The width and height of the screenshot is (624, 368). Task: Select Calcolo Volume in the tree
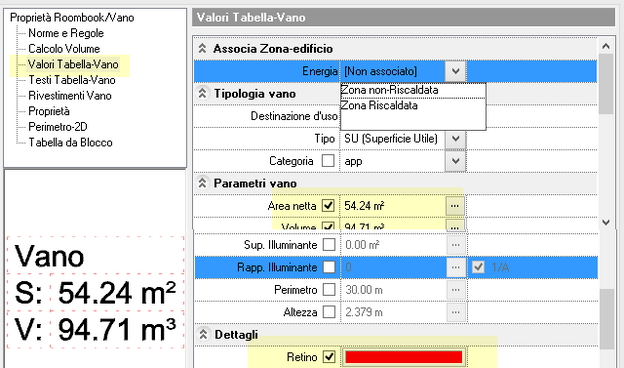(64, 49)
